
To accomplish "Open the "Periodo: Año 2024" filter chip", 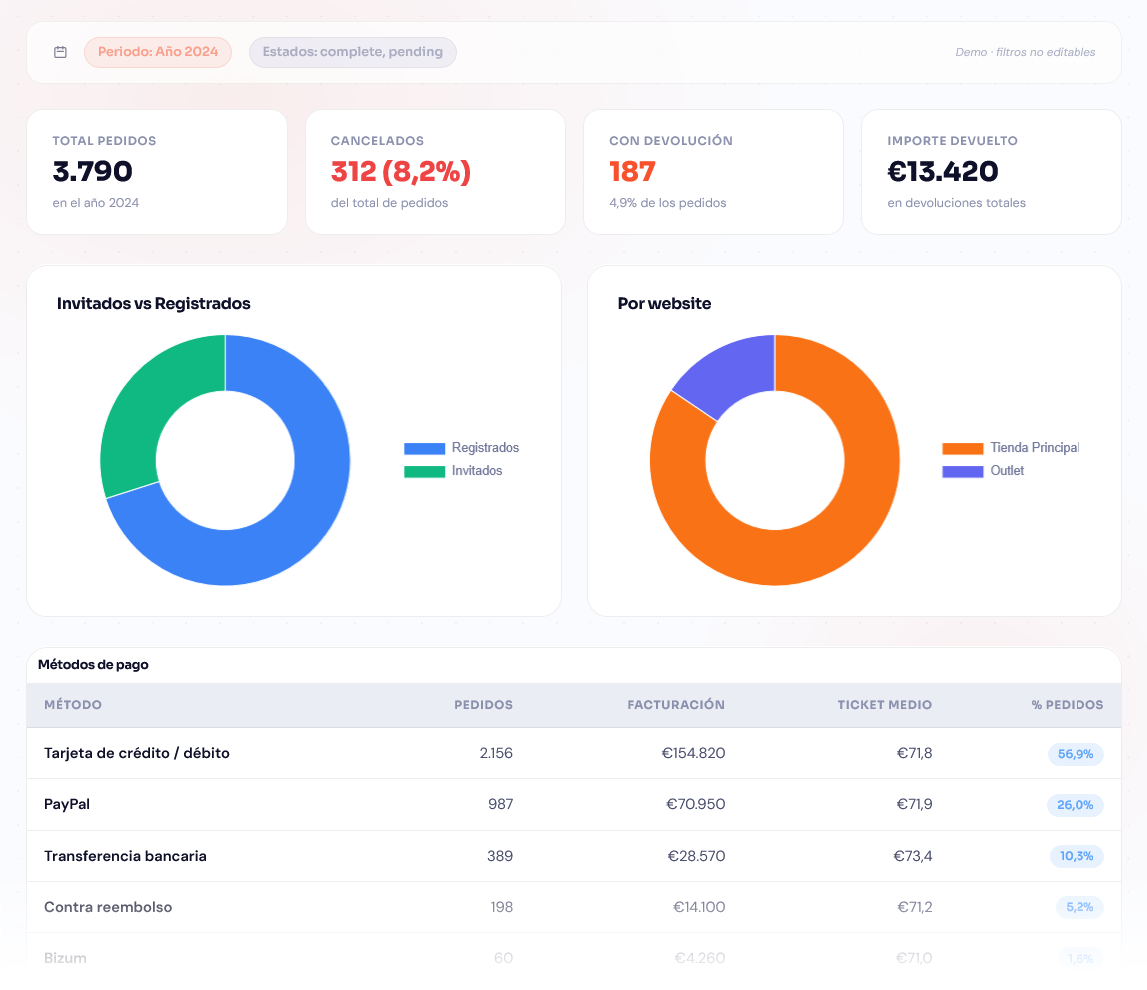I will coord(157,52).
